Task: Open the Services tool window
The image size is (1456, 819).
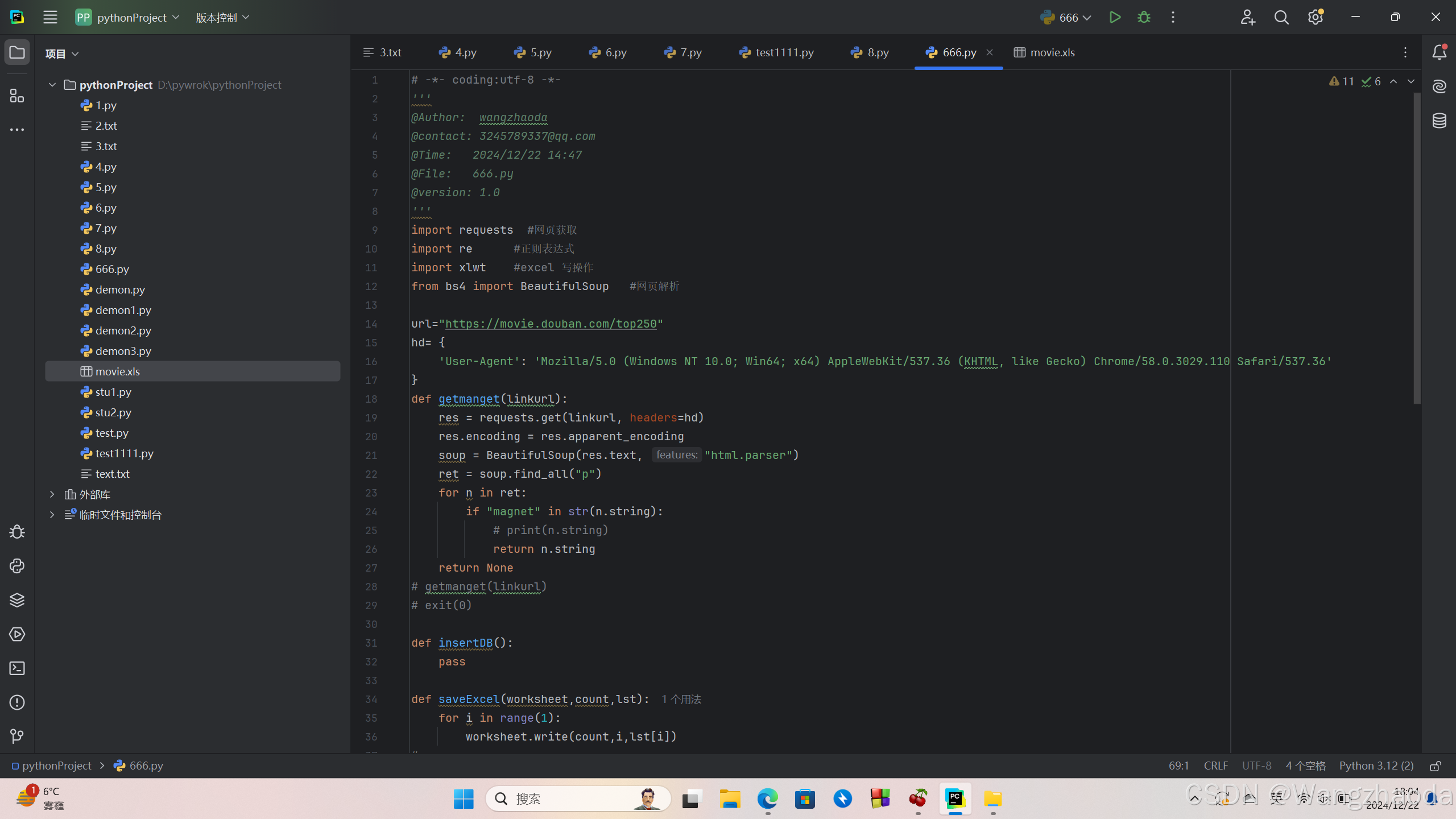Action: [x=17, y=634]
